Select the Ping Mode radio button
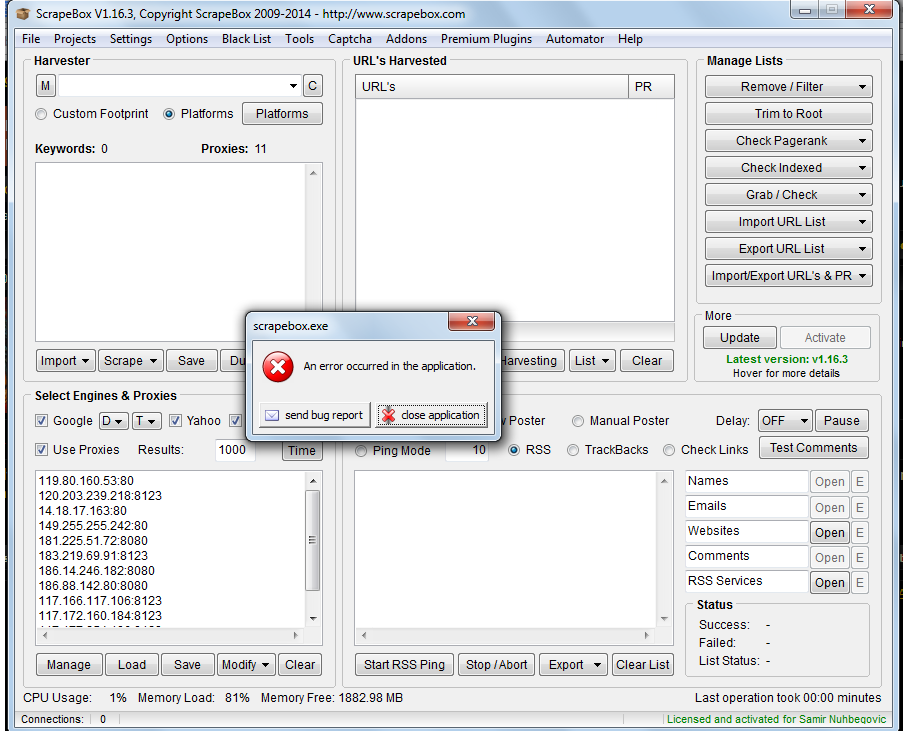 pos(361,451)
